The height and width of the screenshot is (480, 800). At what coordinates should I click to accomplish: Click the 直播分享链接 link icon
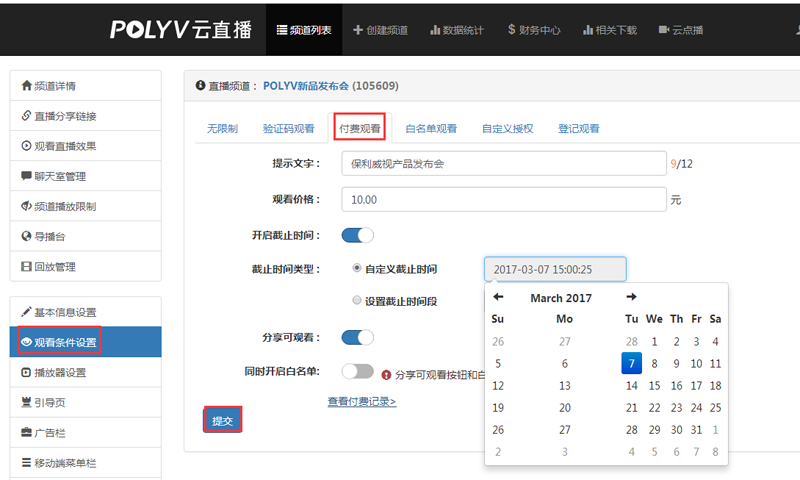[x=27, y=116]
